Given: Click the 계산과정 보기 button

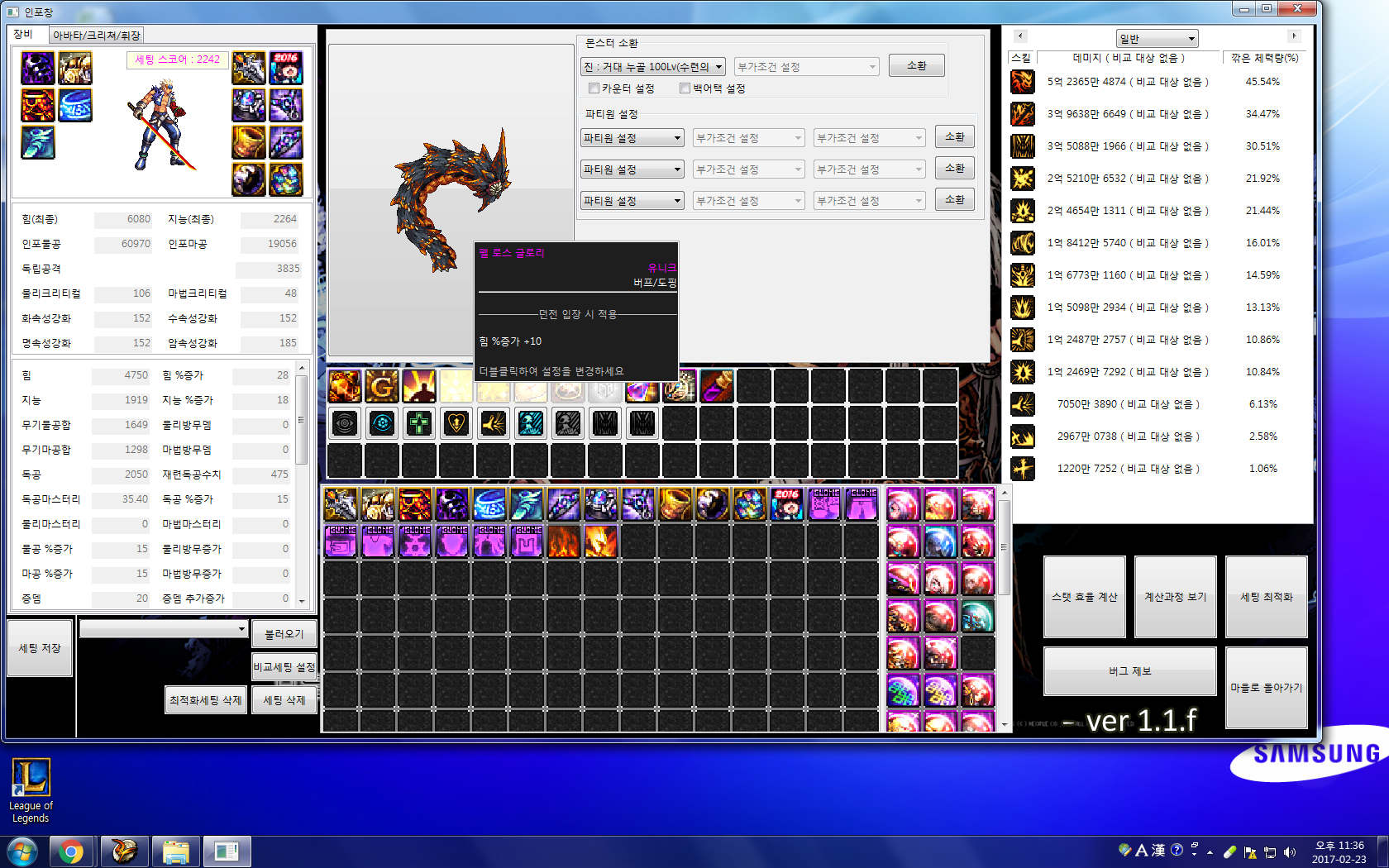Looking at the screenshot, I should [1176, 597].
